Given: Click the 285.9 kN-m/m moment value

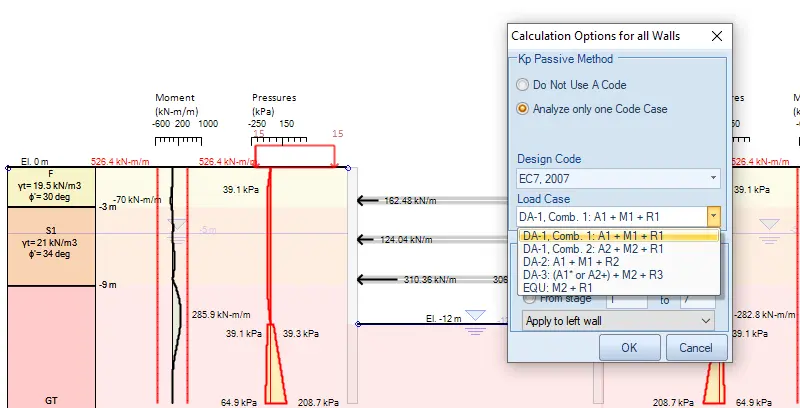Looking at the screenshot, I should (x=221, y=315).
